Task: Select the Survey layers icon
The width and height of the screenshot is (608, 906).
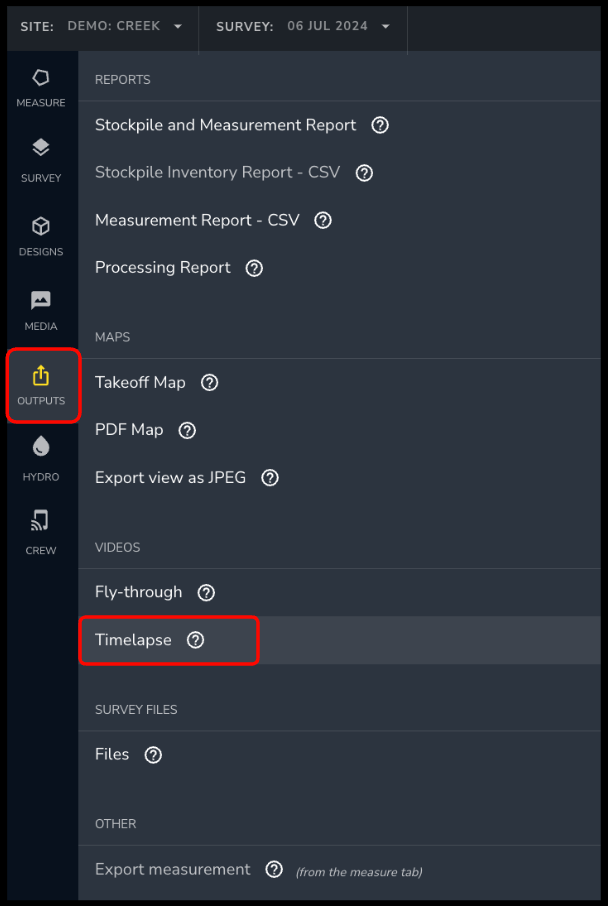Action: (40, 148)
